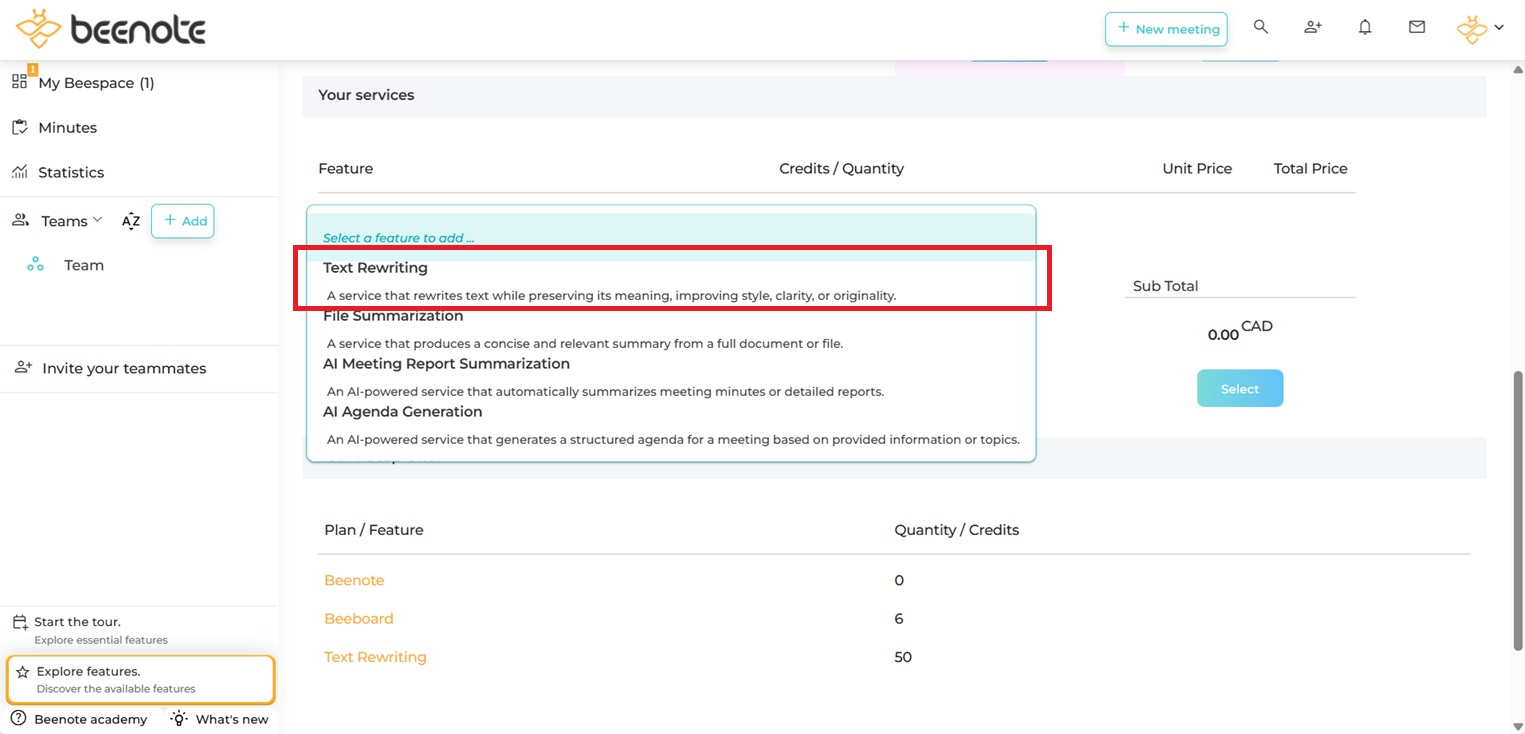Open notifications bell icon
1525x734 pixels.
[x=1365, y=28]
